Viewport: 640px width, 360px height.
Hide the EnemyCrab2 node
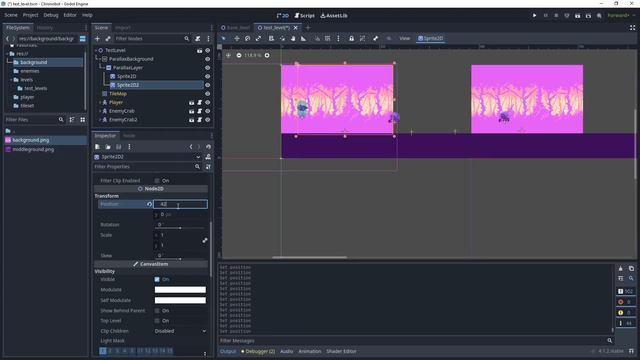[207, 120]
